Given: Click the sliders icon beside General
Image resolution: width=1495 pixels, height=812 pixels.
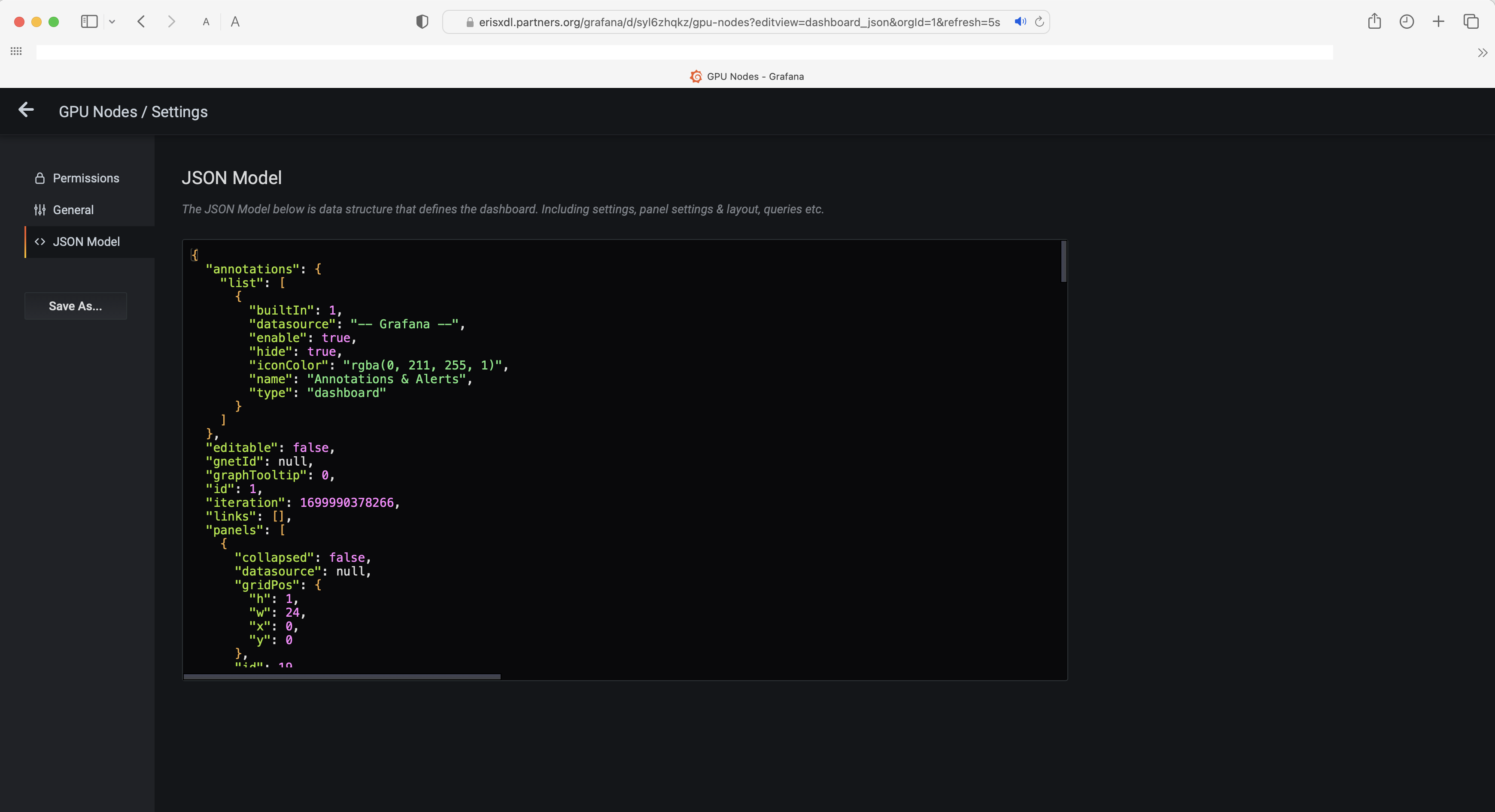Looking at the screenshot, I should (x=40, y=210).
